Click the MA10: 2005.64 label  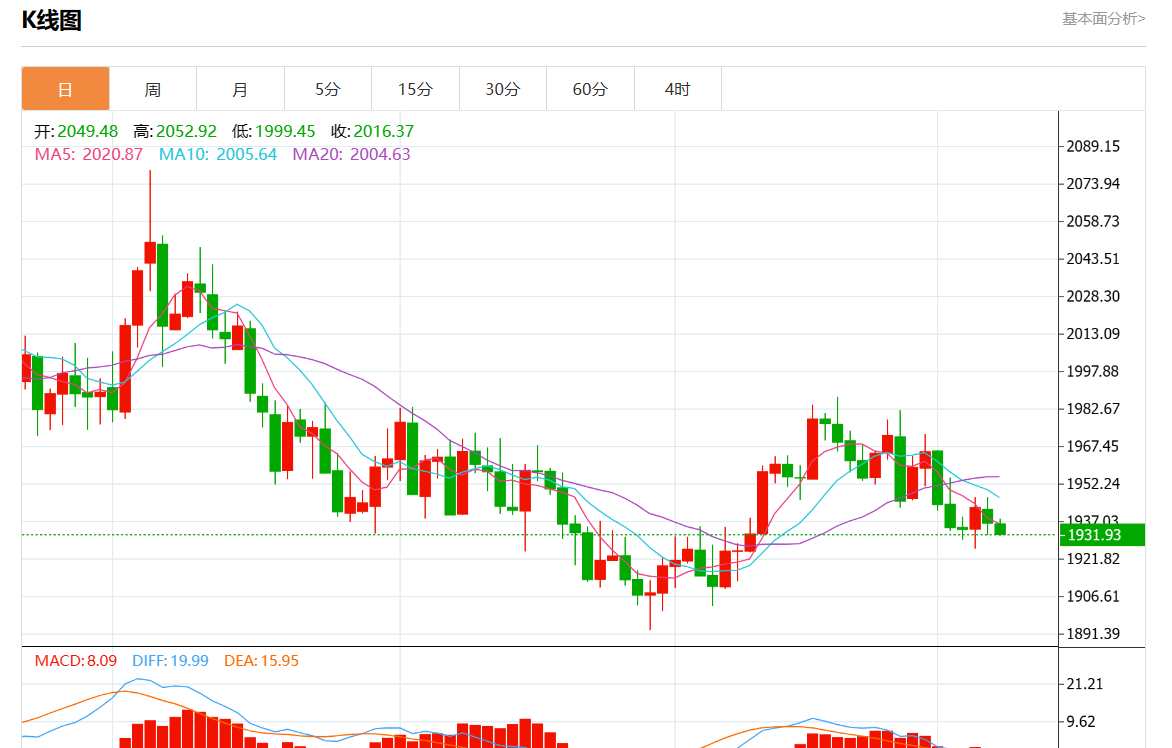(x=218, y=155)
